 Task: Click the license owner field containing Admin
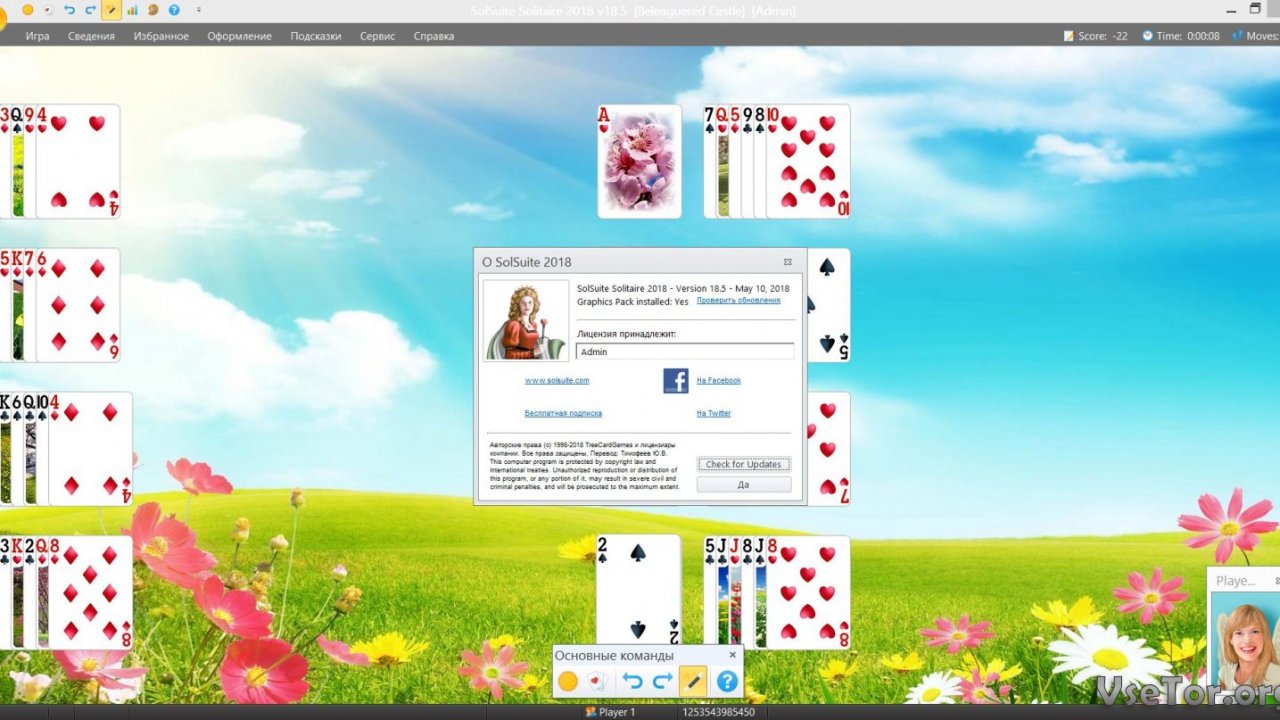coord(685,352)
